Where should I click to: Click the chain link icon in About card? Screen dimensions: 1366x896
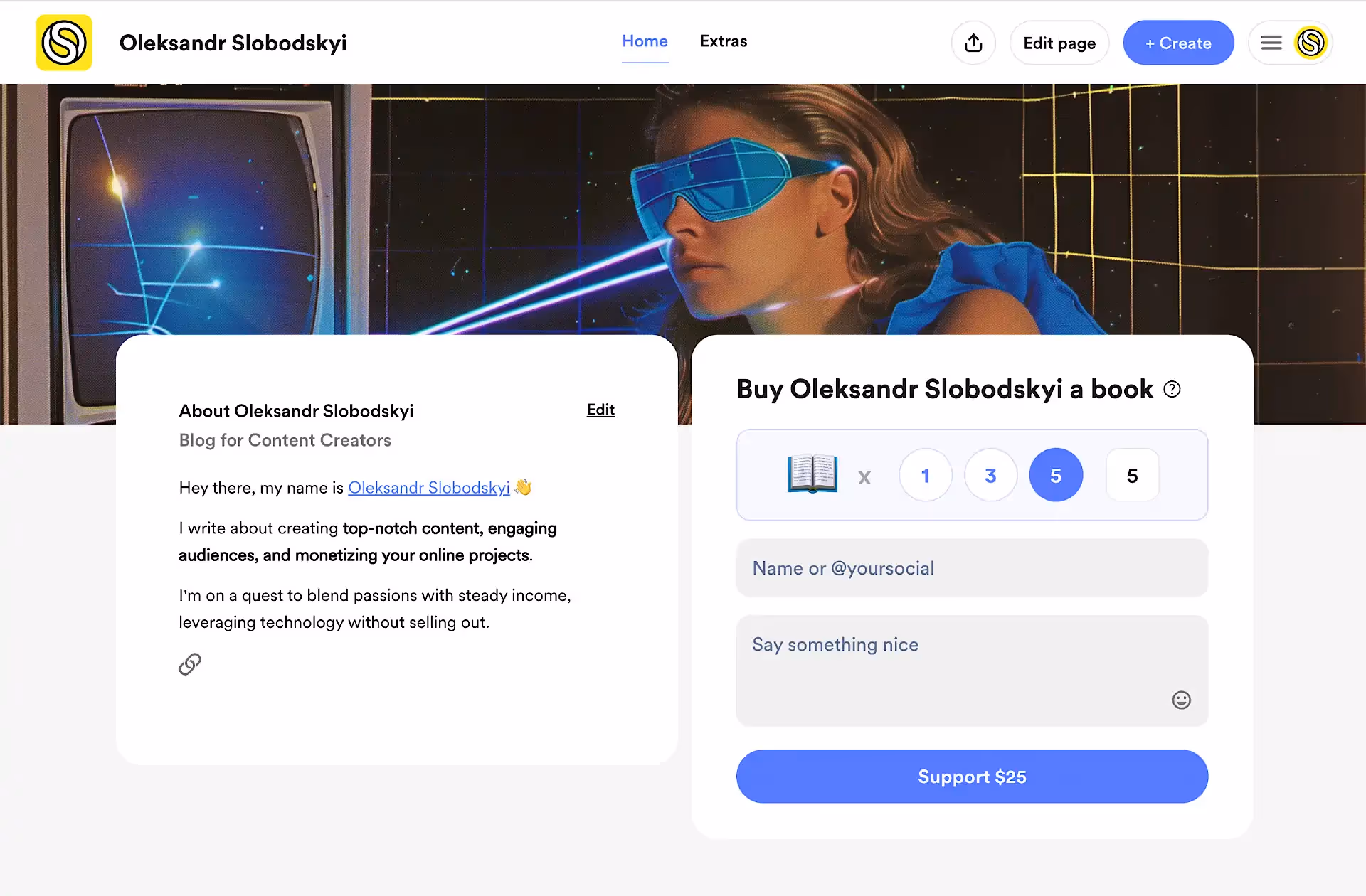(x=190, y=664)
